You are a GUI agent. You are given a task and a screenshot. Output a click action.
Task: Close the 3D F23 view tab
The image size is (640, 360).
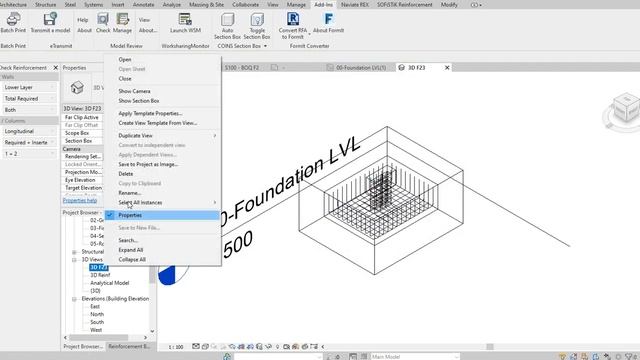(x=447, y=67)
